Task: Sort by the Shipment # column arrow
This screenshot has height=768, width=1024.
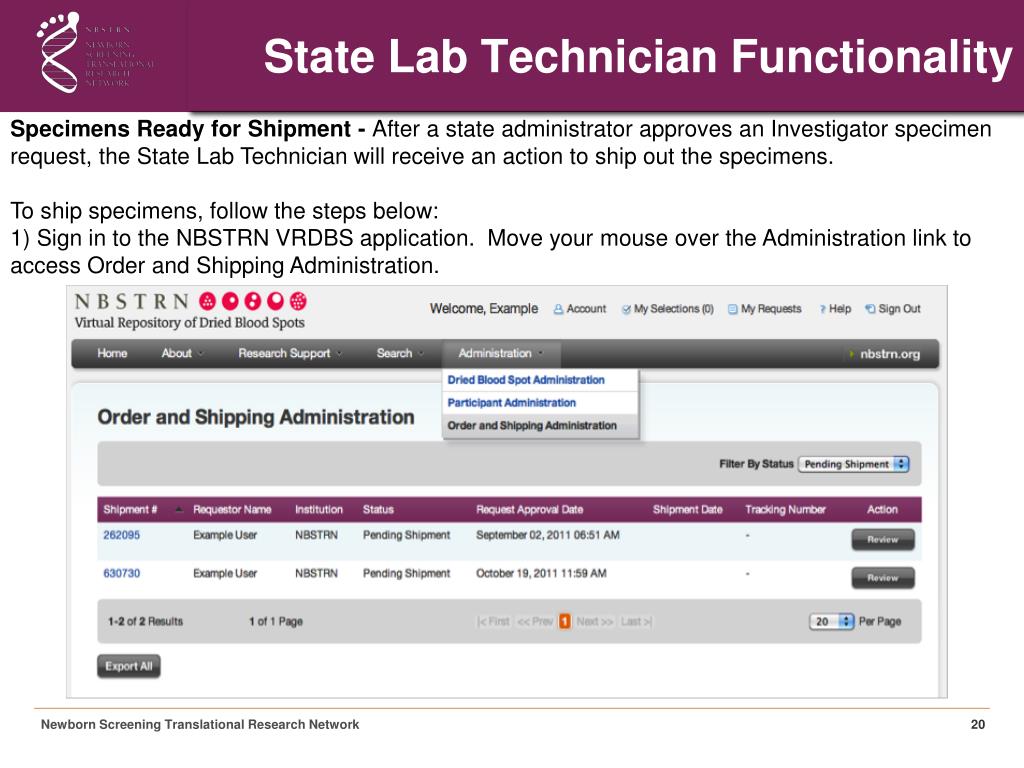Action: click(x=179, y=509)
